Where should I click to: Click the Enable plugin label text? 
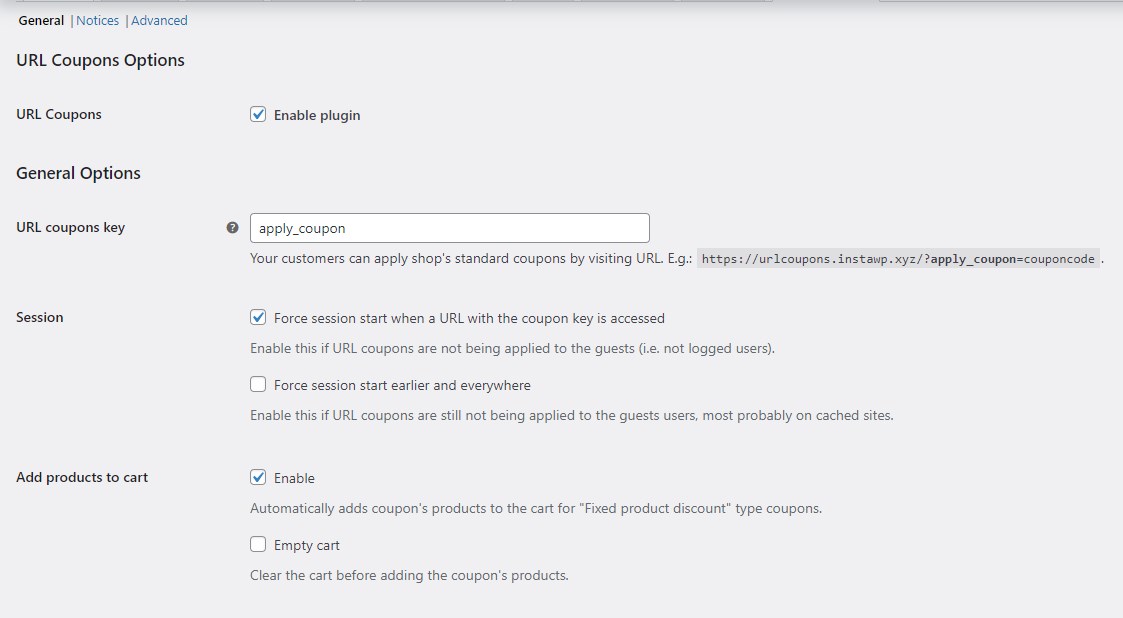[x=316, y=114]
